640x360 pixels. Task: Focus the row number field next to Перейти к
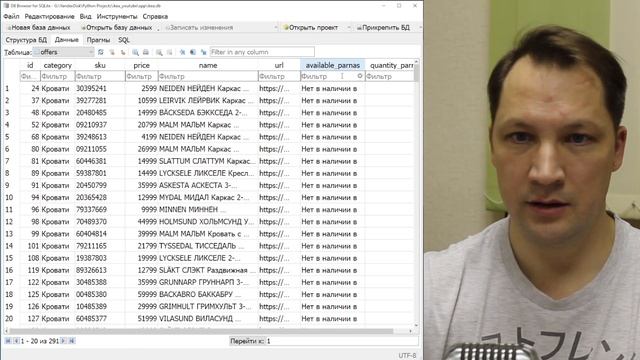coord(342,341)
